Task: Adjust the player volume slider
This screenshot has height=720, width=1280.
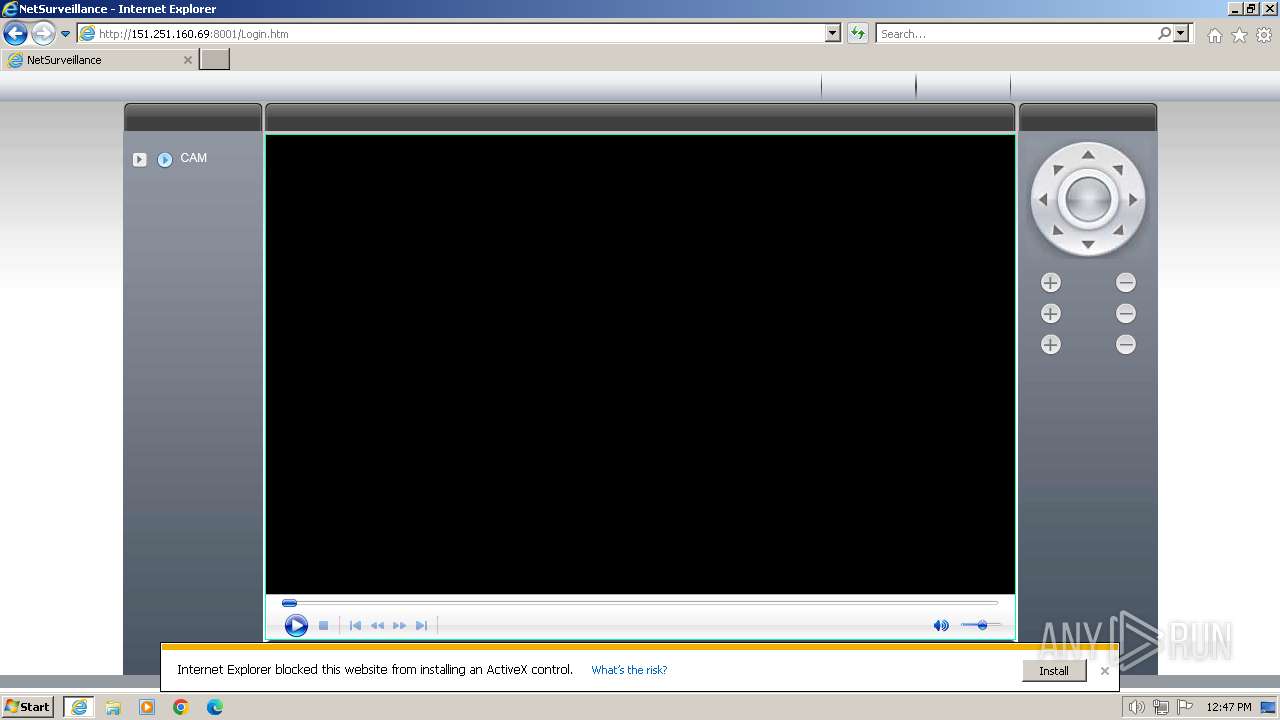Action: tap(981, 625)
